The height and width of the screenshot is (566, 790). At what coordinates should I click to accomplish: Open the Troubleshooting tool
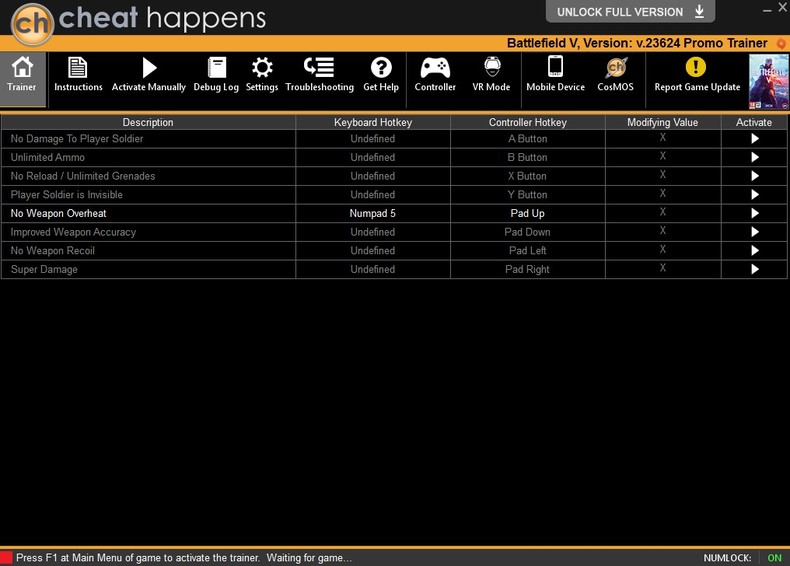[x=319, y=68]
